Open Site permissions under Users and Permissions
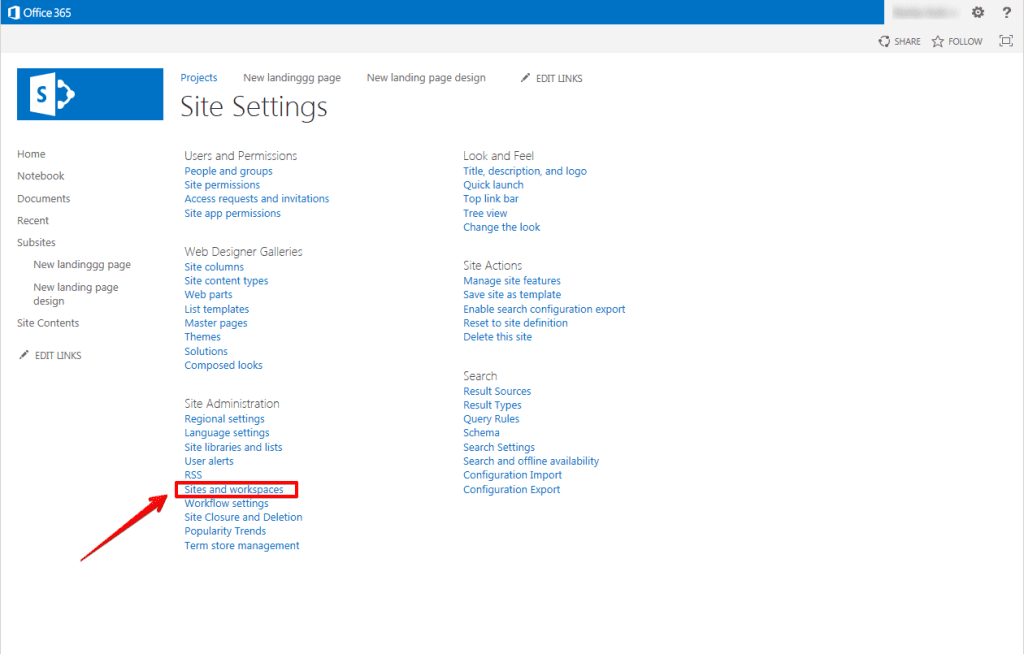The height and width of the screenshot is (654, 1024). tap(222, 184)
